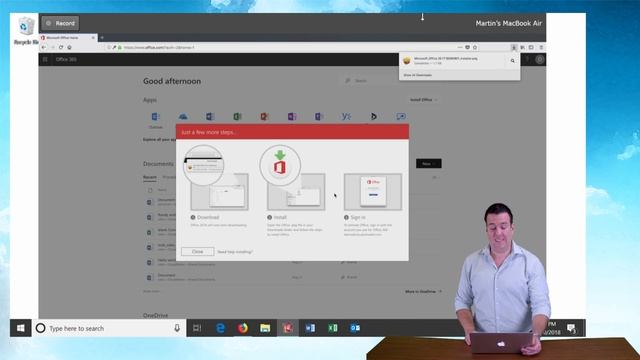
Task: Open the Recycle Bin desktop icon
Action: pos(26,31)
